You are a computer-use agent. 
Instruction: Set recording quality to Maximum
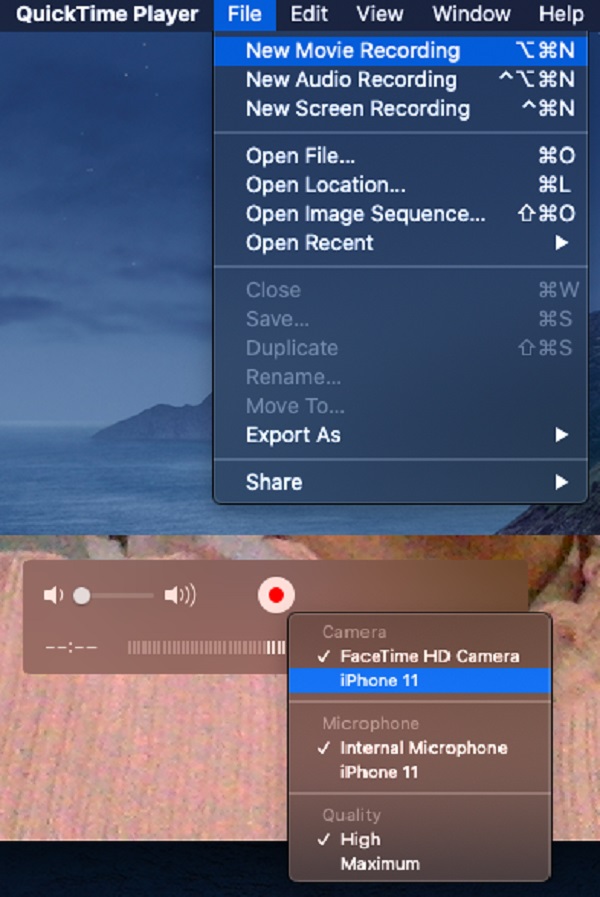click(x=419, y=864)
